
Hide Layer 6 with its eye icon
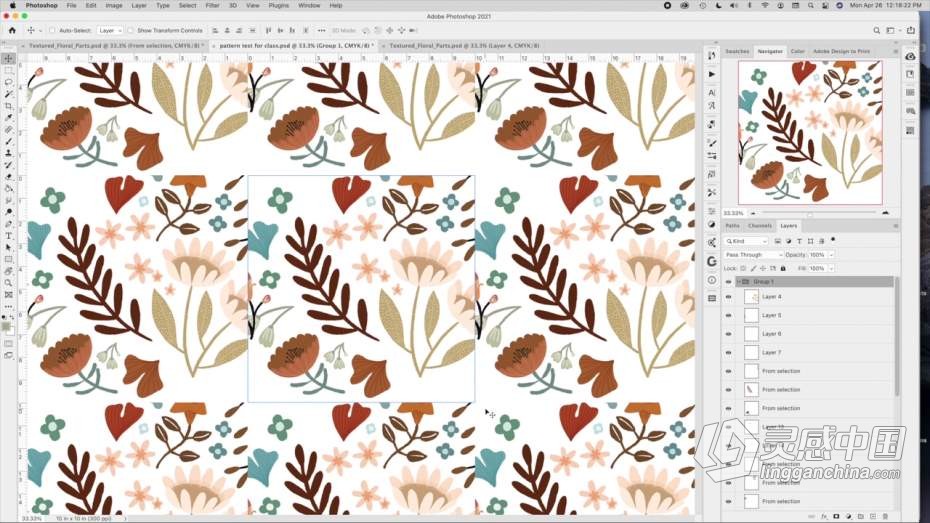point(728,334)
